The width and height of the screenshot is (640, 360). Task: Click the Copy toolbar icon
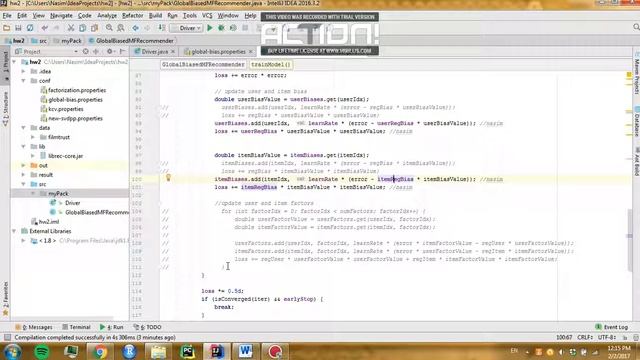pos(82,28)
